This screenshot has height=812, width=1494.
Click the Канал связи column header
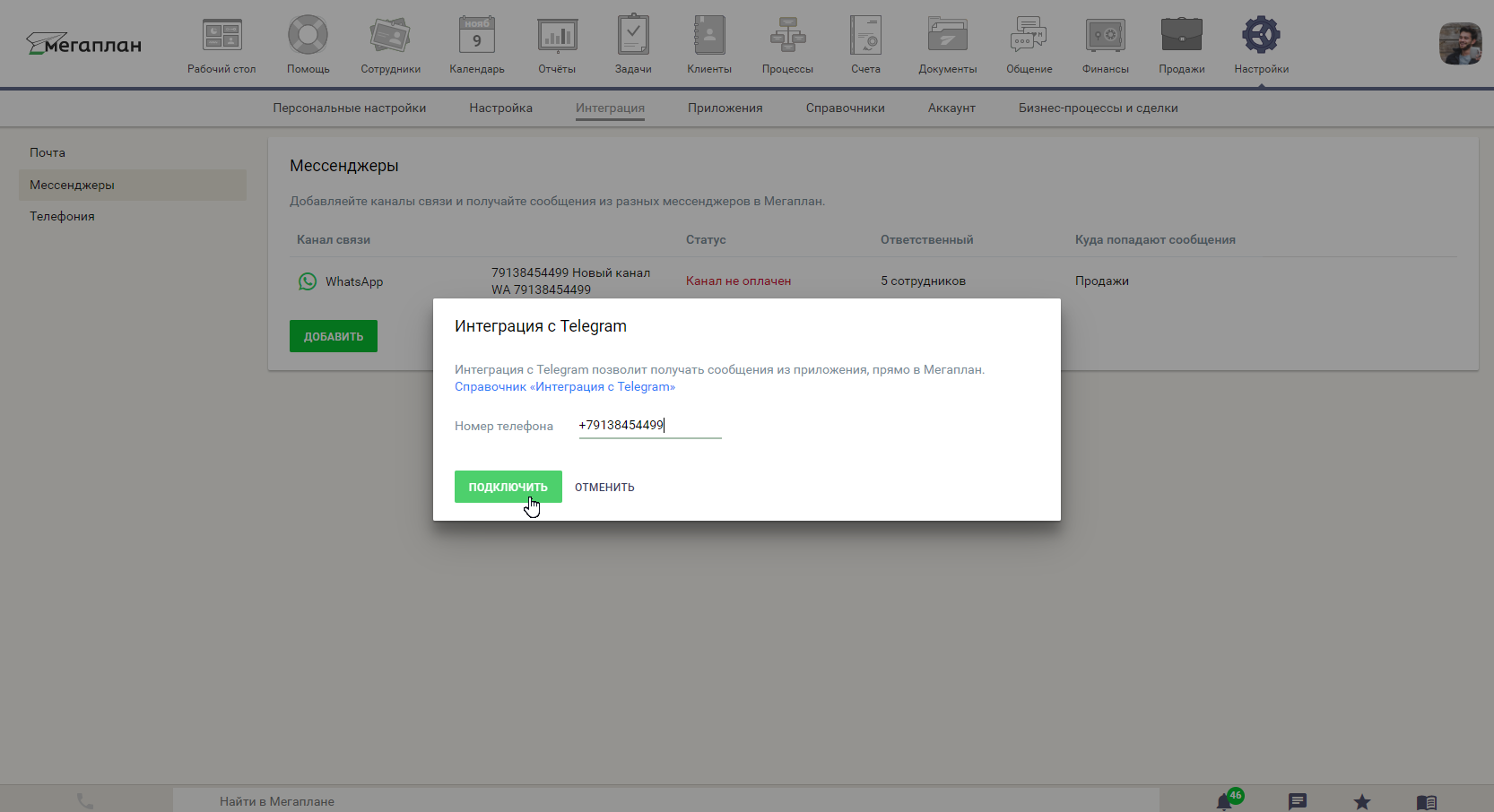334,239
